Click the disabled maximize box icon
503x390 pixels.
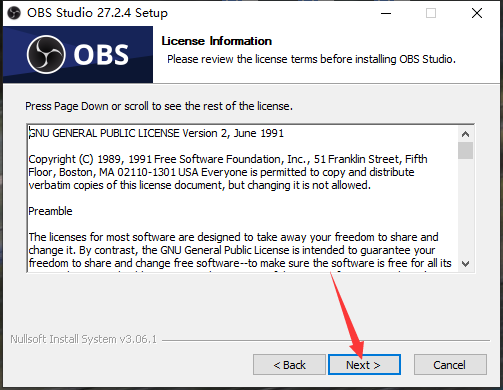(x=431, y=13)
